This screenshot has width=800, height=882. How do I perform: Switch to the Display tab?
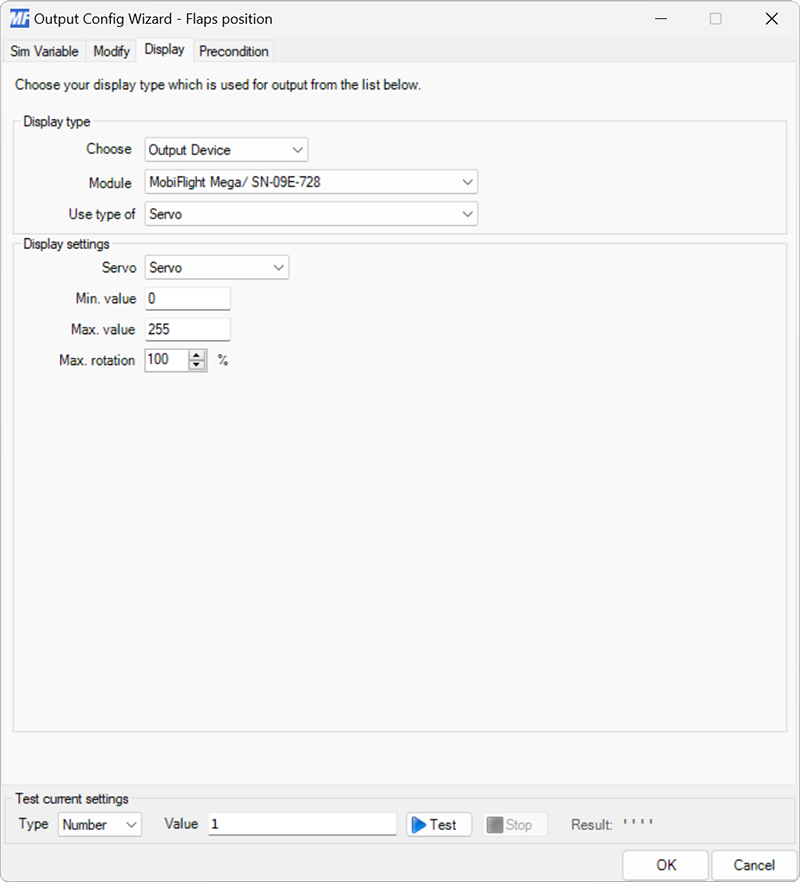pyautogui.click(x=164, y=49)
